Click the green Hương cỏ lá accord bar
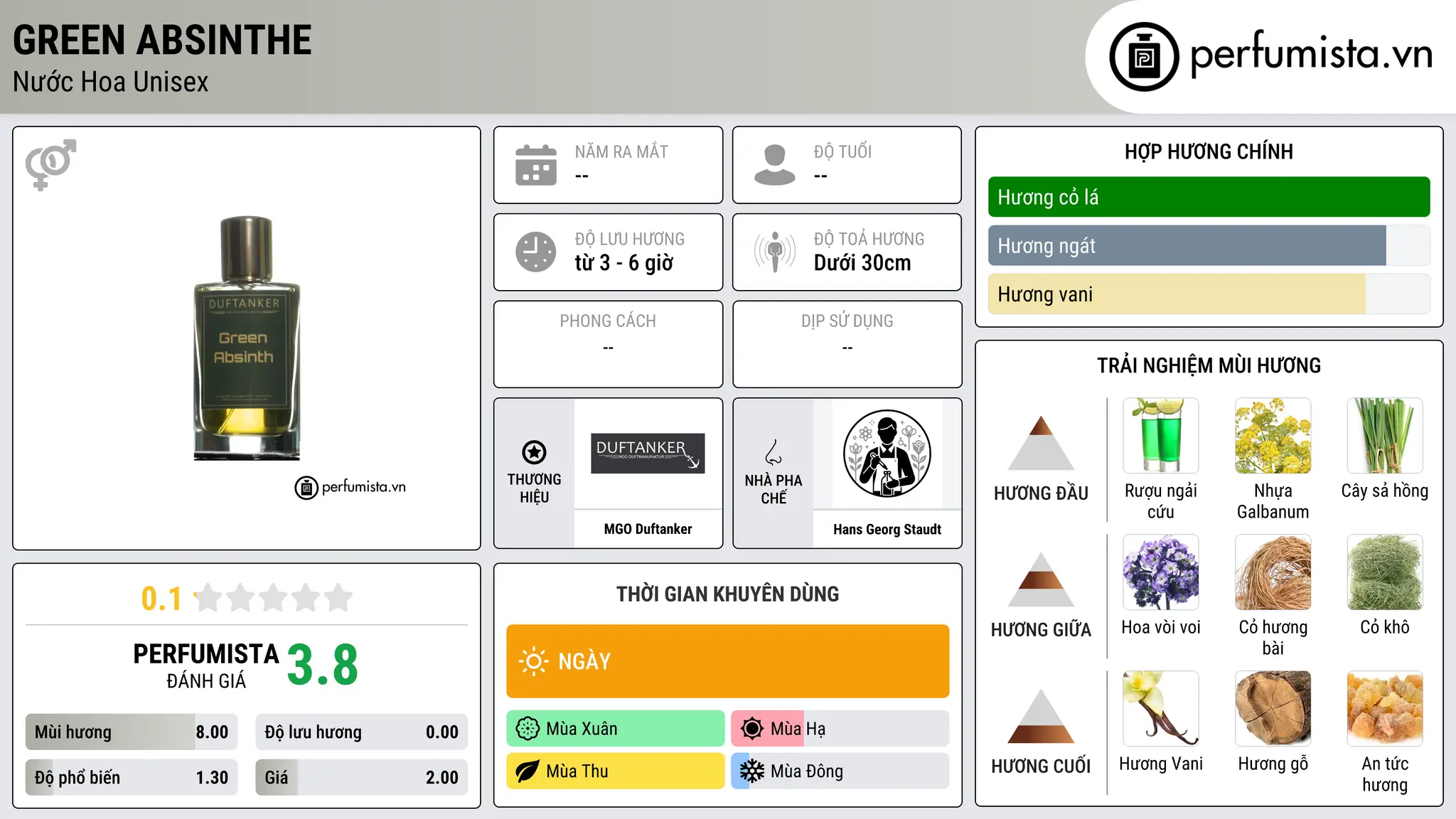The width and height of the screenshot is (1456, 819). (1209, 197)
